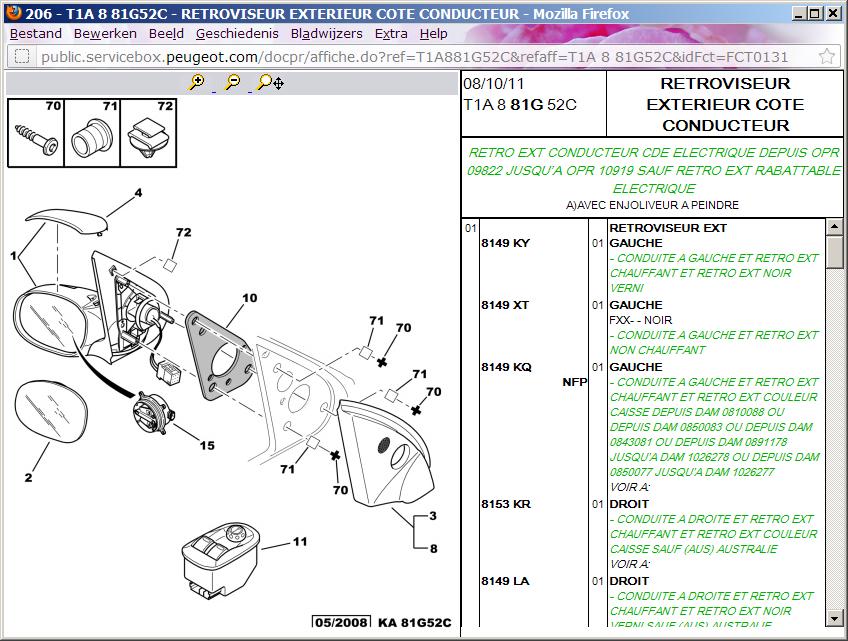The height and width of the screenshot is (641, 848).
Task: Click callout number 10 for the gasket
Action: pyautogui.click(x=250, y=298)
